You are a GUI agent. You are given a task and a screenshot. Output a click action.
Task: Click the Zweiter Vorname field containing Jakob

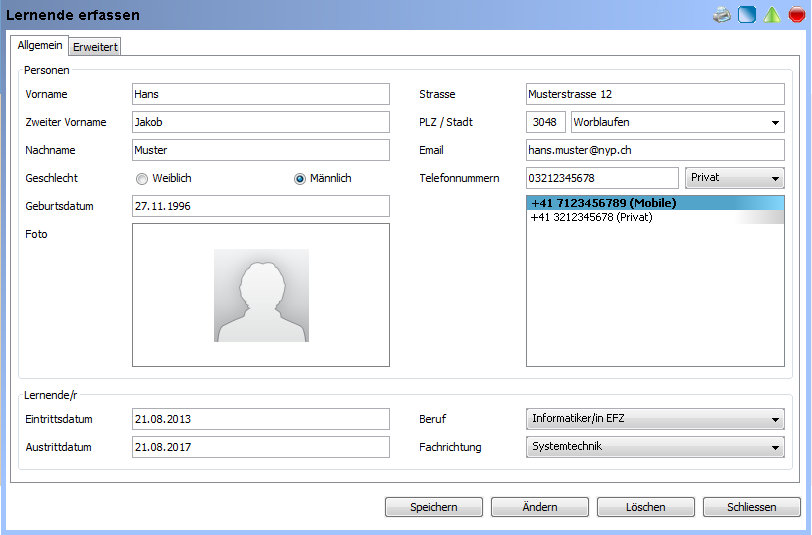(261, 122)
